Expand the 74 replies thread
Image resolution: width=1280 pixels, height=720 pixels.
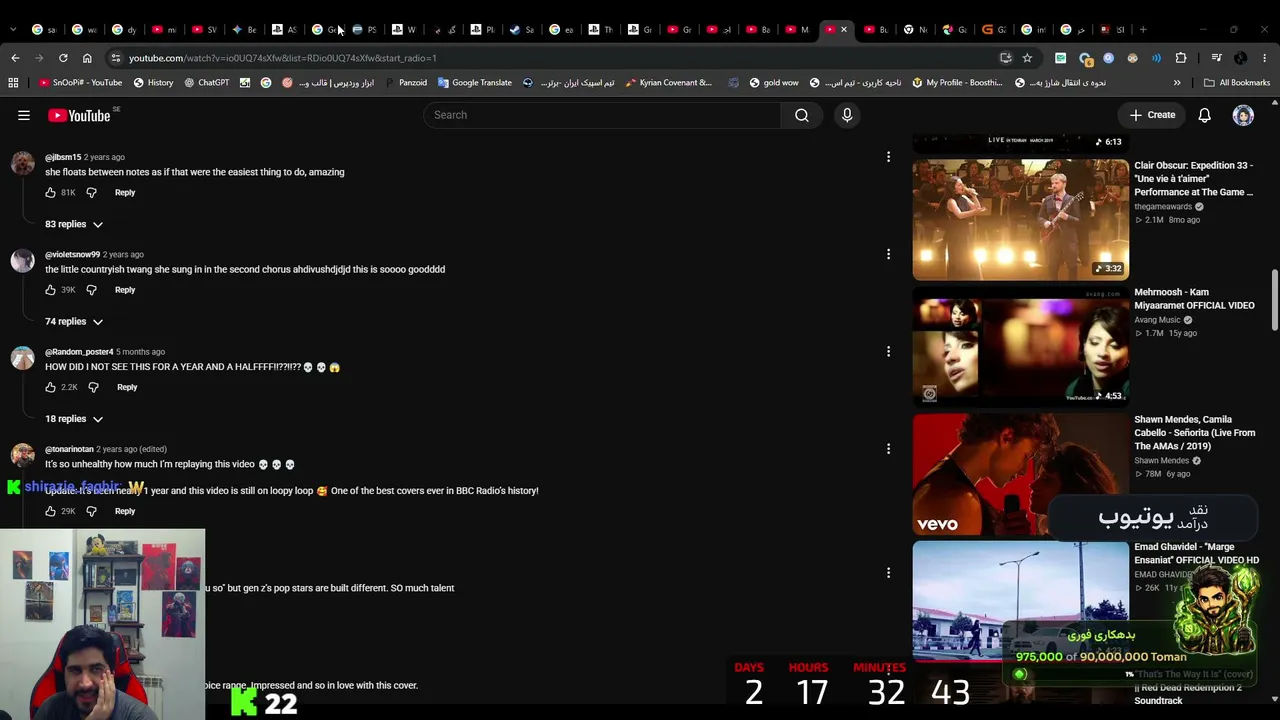click(74, 322)
